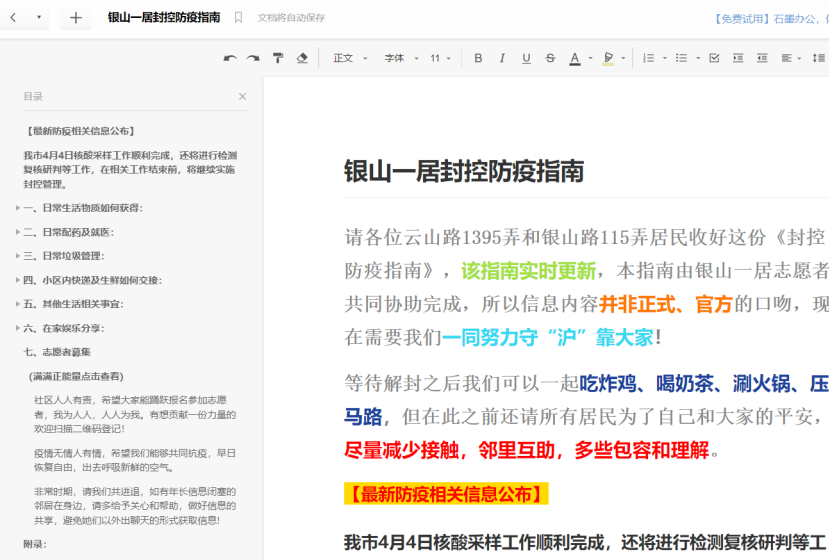The image size is (829, 560).
Task: Toggle bold formatting
Action: [x=478, y=58]
